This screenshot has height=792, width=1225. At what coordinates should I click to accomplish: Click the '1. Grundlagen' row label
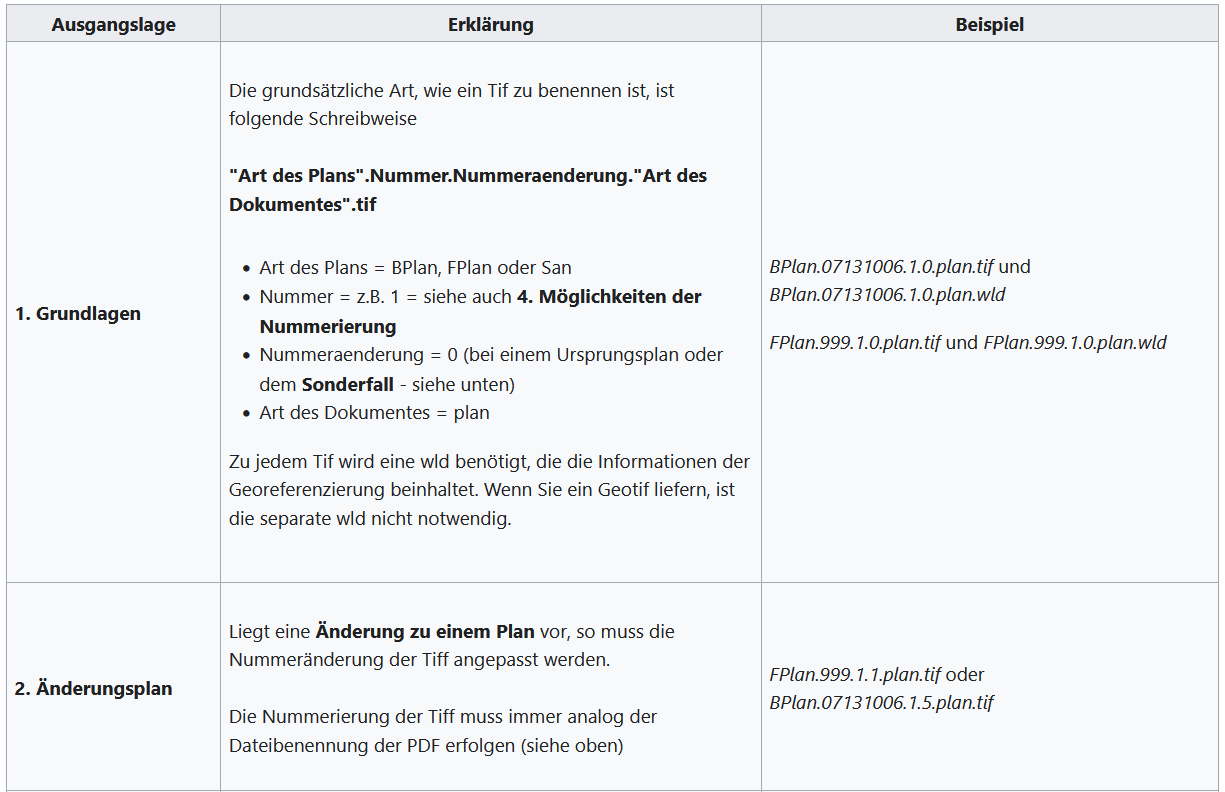pyautogui.click(x=78, y=313)
